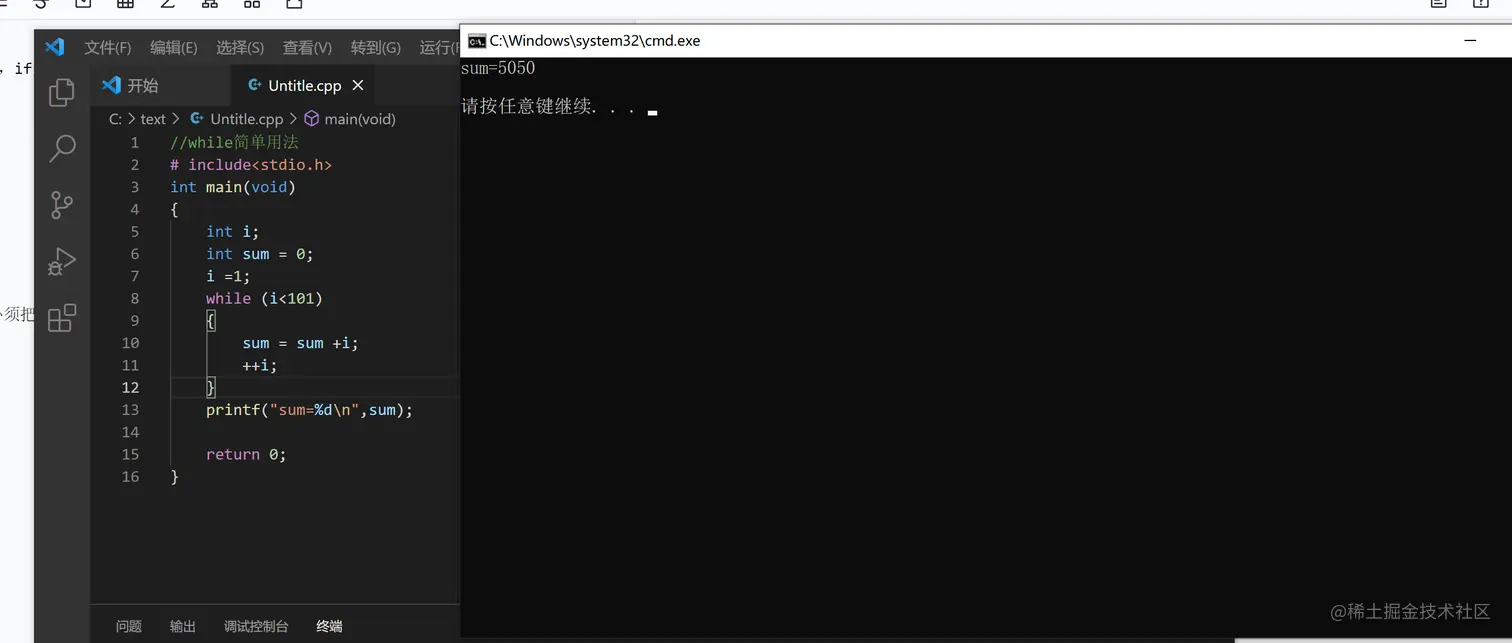Open the Extensions panel
Image resolution: width=1512 pixels, height=643 pixels.
(61, 318)
